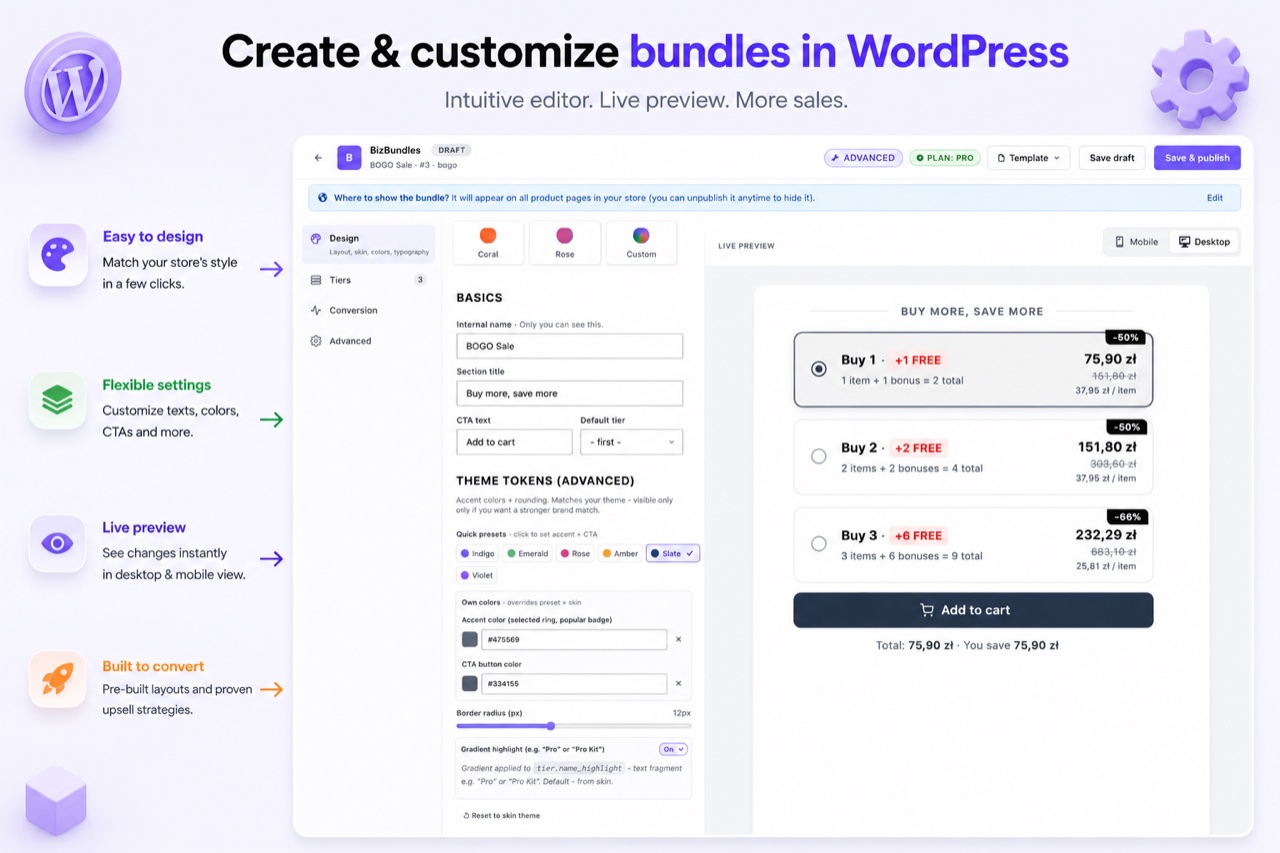Select the Rose color skin card

click(565, 243)
